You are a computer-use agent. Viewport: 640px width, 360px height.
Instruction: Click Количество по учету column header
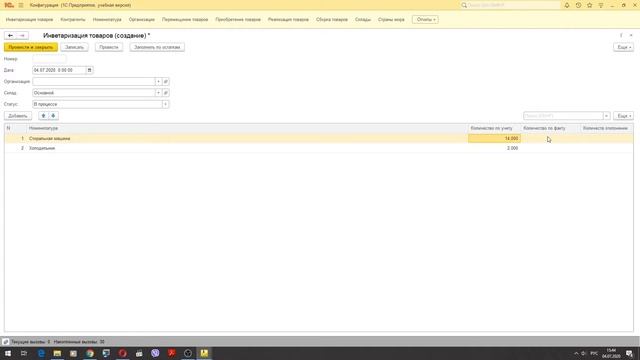tap(494, 128)
